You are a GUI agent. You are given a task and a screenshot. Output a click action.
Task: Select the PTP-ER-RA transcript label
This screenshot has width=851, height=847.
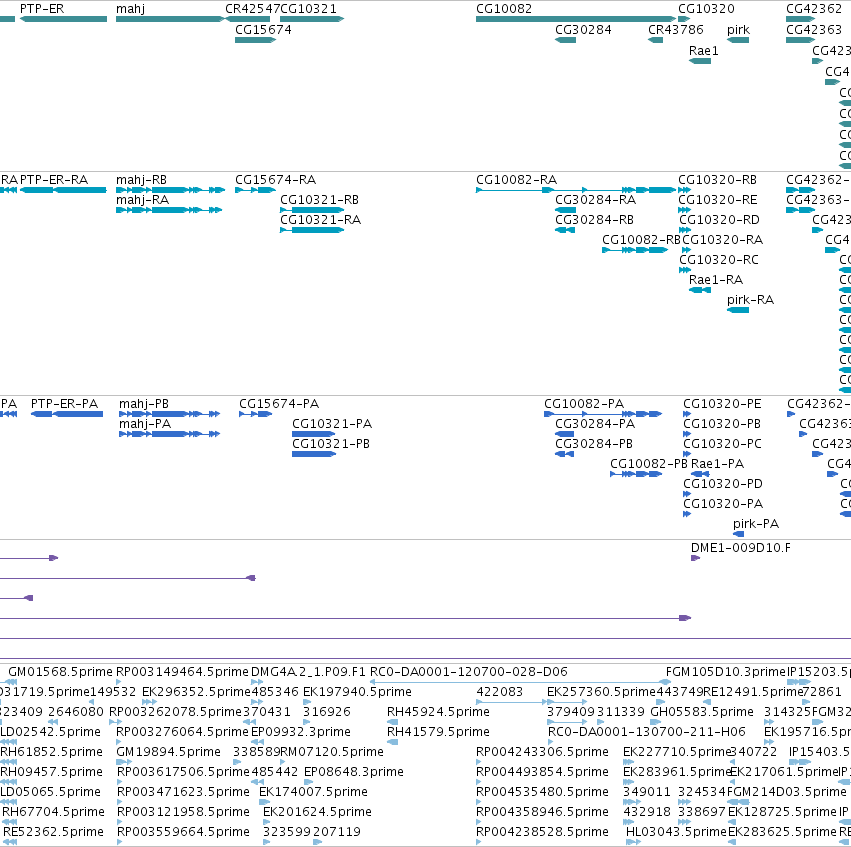click(x=54, y=180)
